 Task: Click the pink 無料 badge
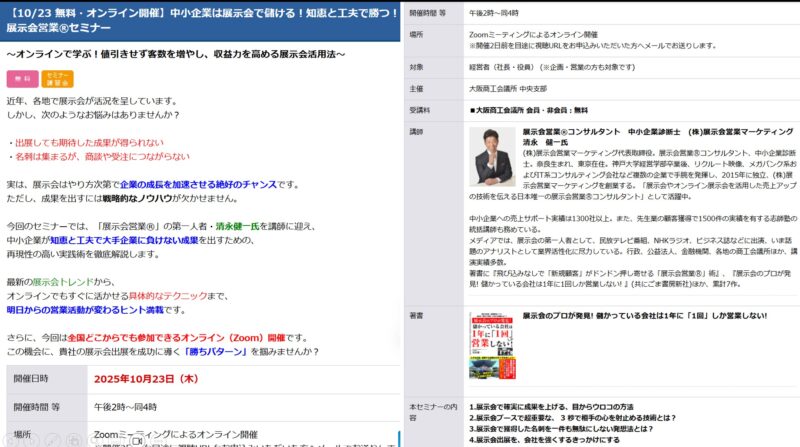click(x=21, y=78)
